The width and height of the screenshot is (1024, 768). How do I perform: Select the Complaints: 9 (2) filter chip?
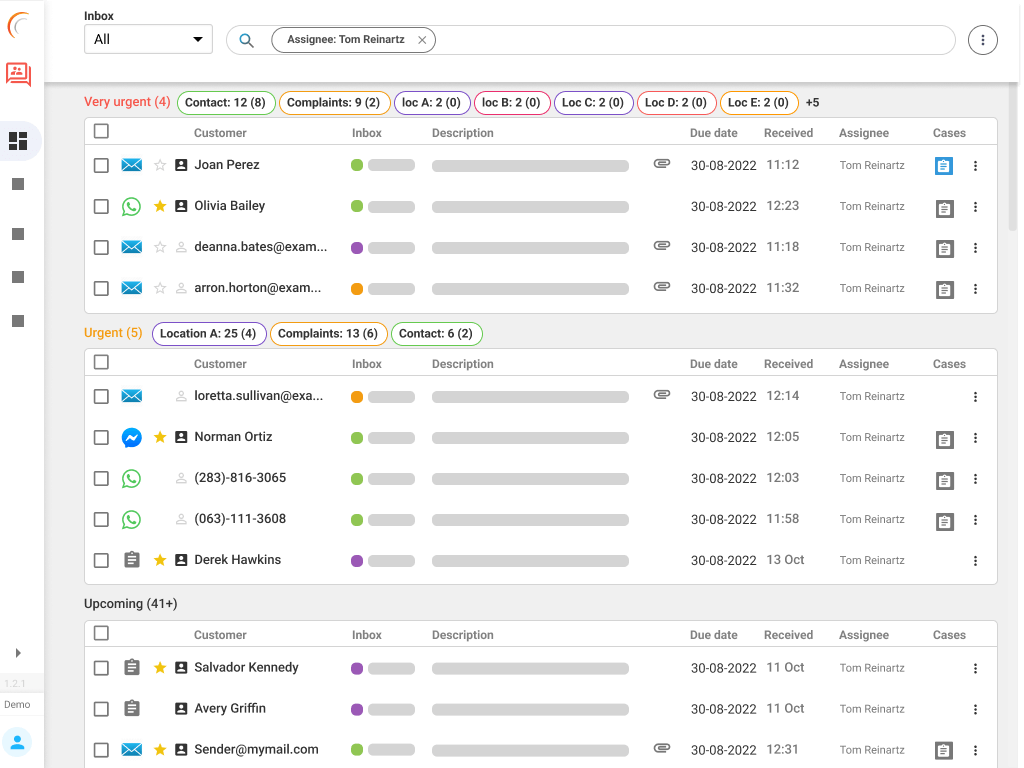pyautogui.click(x=333, y=103)
